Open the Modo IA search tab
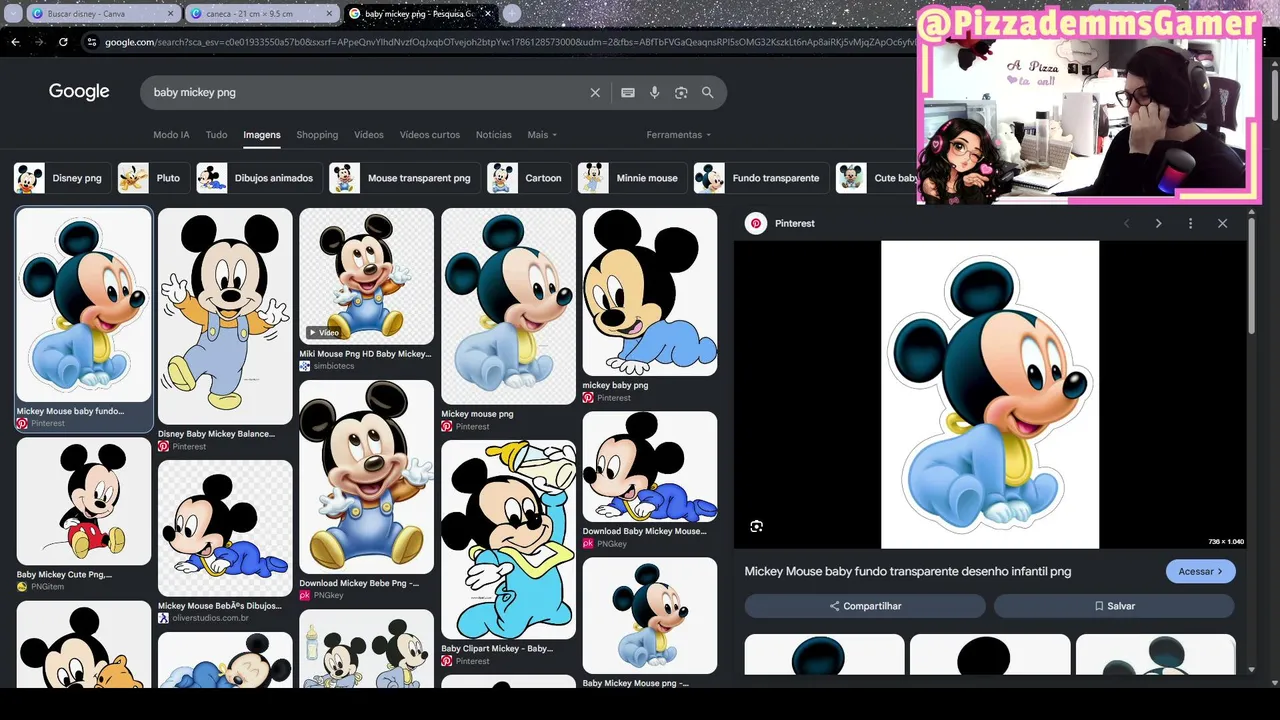Viewport: 1280px width, 720px height. point(171,135)
